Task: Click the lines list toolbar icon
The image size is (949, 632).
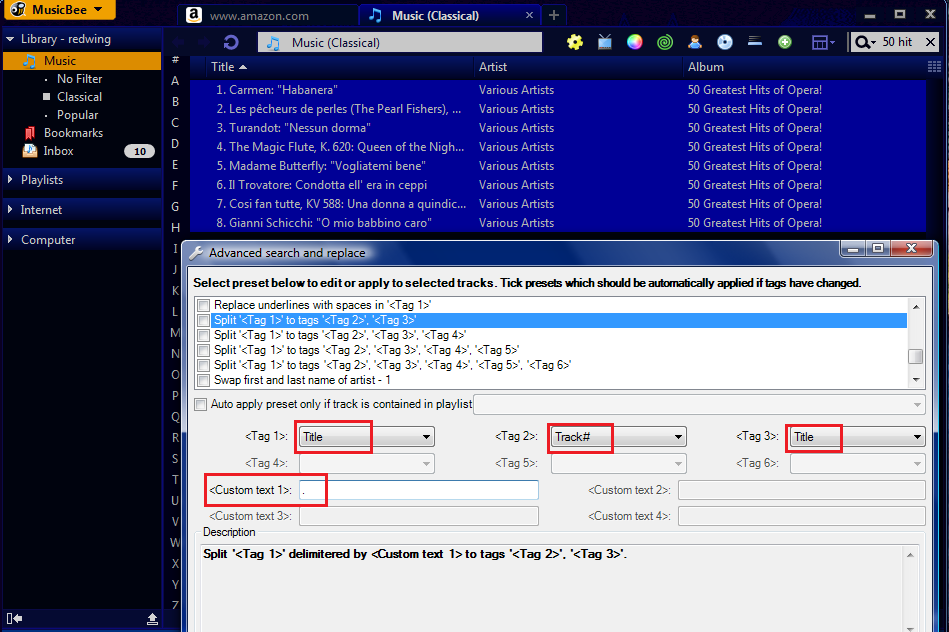Action: point(755,41)
